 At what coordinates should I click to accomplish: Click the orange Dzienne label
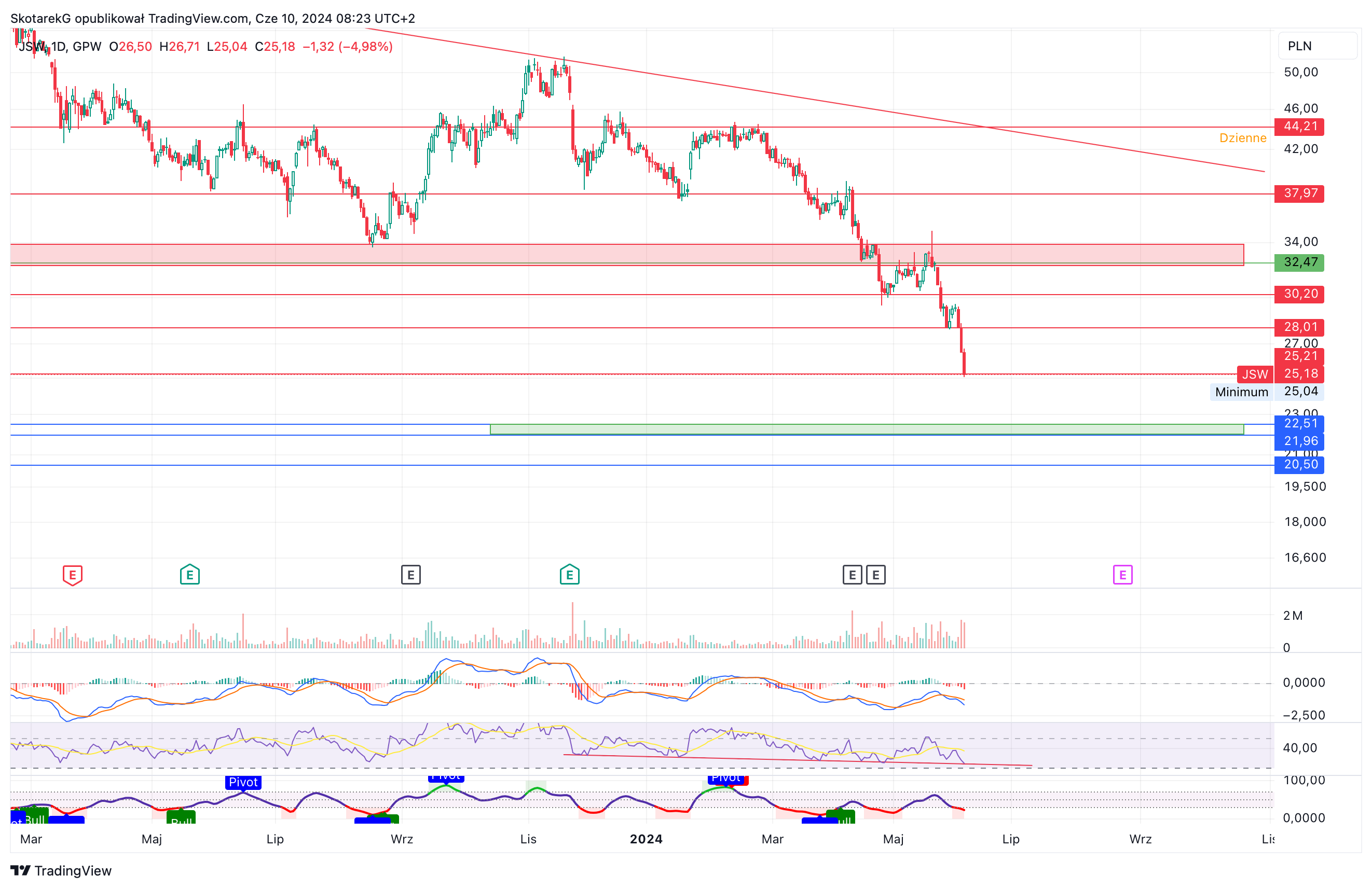click(x=1242, y=138)
